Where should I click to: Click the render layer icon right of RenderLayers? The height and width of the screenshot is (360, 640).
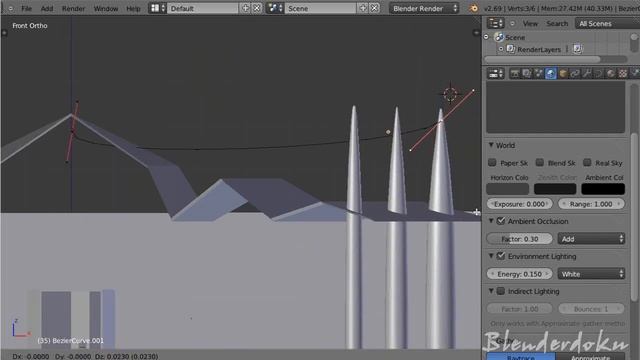pyautogui.click(x=577, y=49)
